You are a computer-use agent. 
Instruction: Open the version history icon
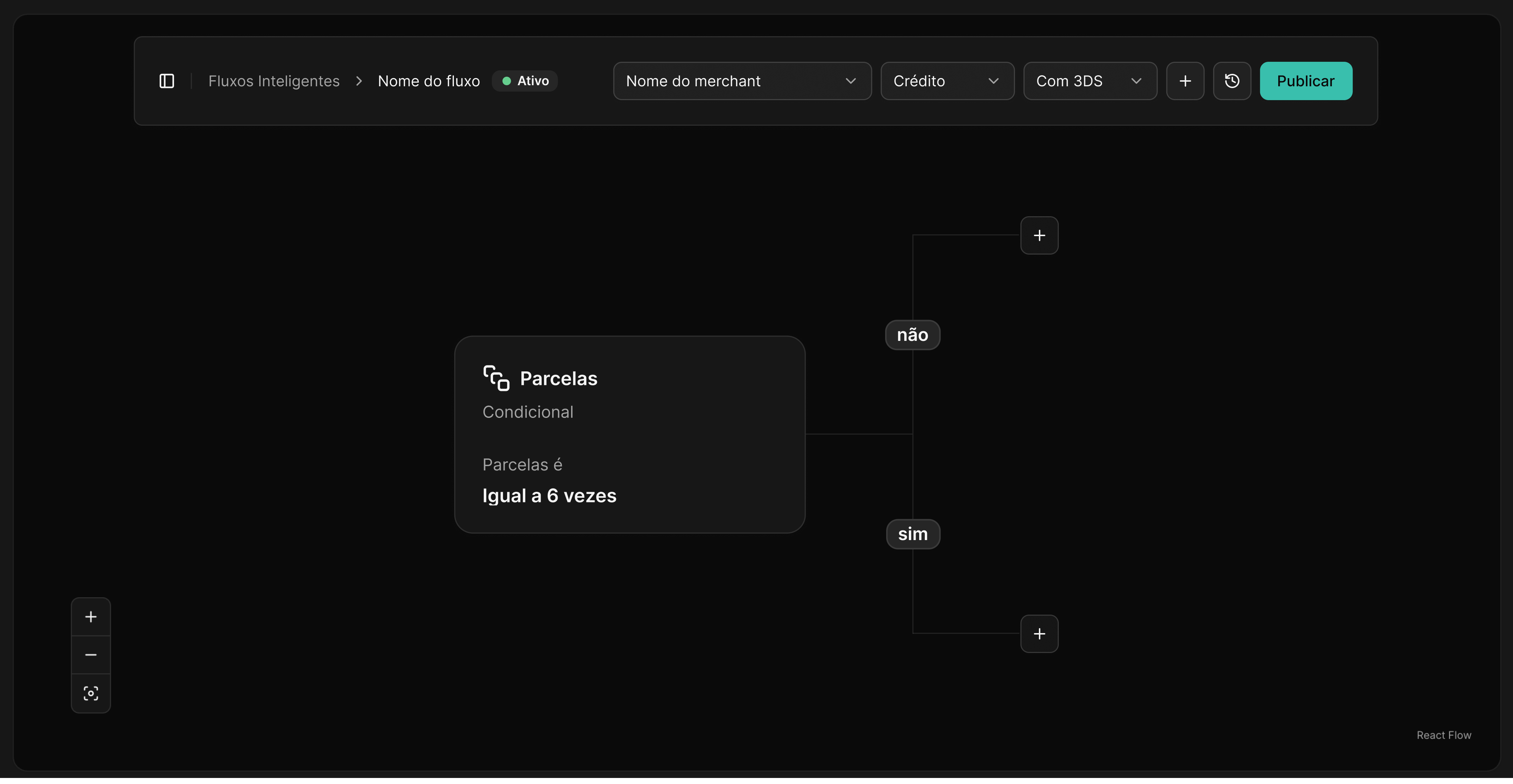[1232, 81]
